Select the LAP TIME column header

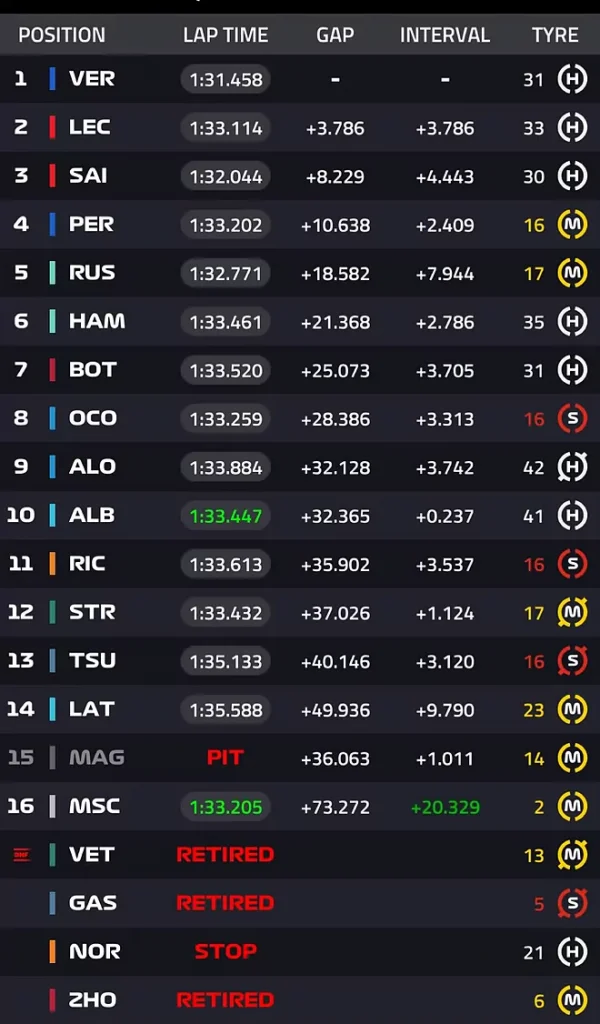[225, 35]
